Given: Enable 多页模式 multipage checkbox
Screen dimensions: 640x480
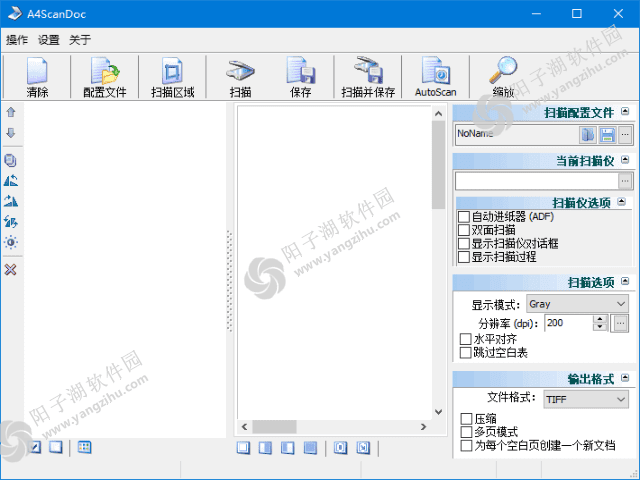Looking at the screenshot, I should tap(467, 432).
